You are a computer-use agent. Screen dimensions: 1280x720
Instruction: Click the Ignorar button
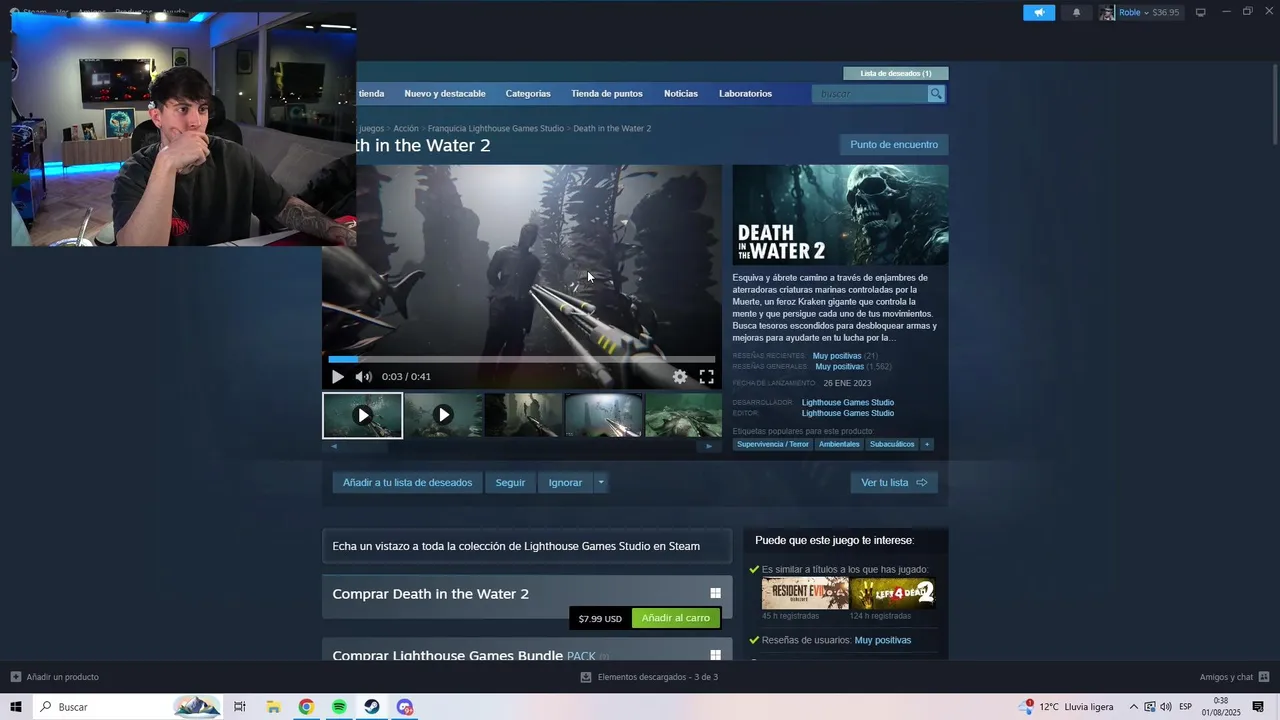pyautogui.click(x=565, y=483)
